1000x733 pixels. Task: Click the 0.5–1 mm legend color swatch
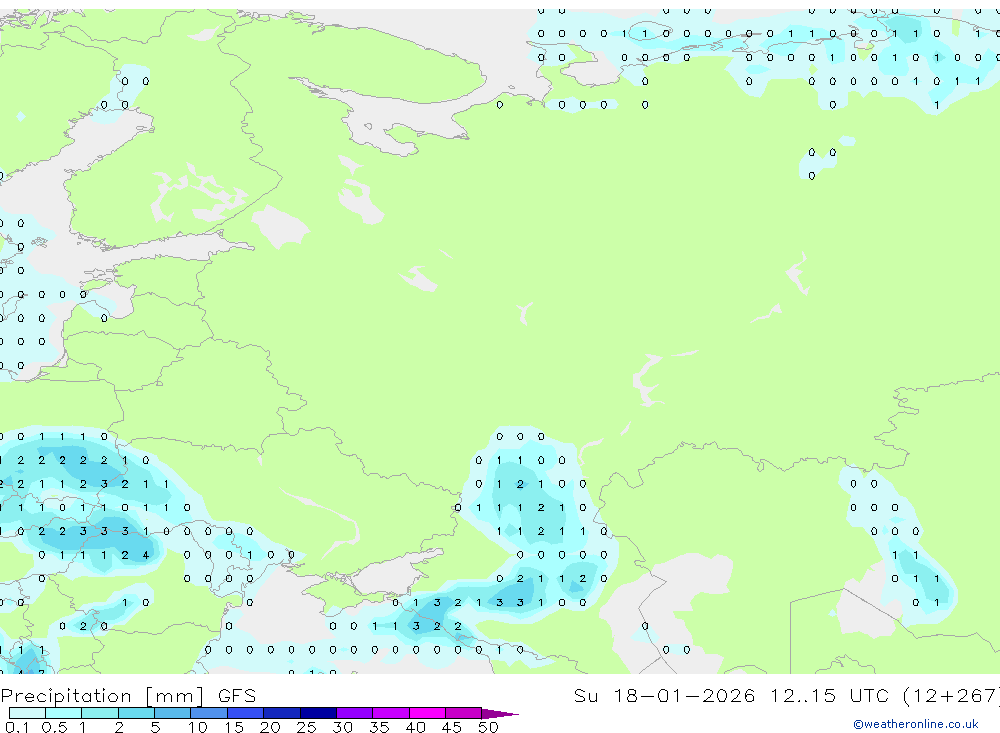tap(63, 713)
